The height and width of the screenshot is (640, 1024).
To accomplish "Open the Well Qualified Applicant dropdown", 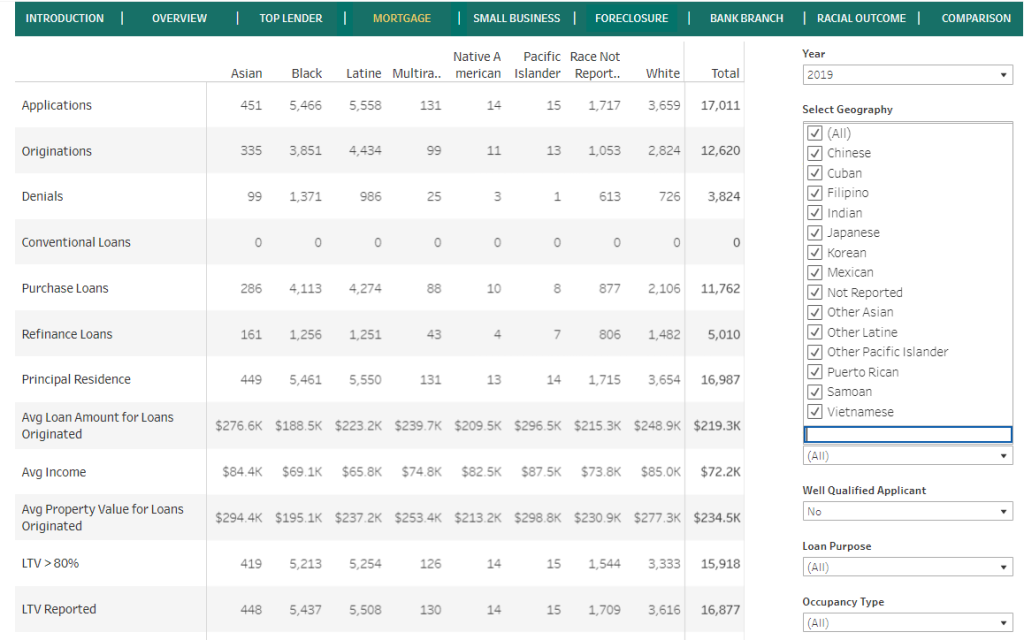I will click(x=907, y=511).
